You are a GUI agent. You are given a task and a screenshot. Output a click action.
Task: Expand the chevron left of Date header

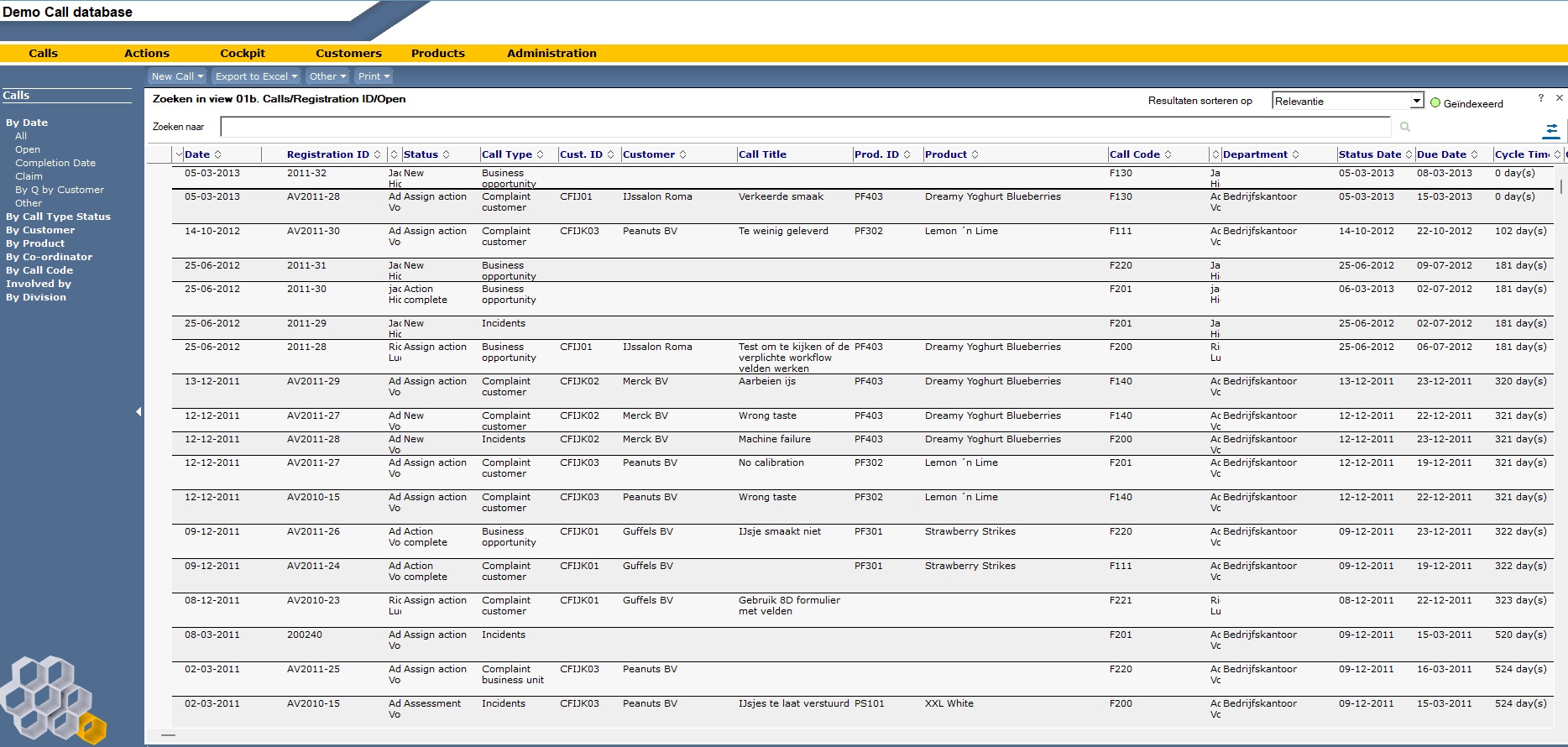pos(179,154)
